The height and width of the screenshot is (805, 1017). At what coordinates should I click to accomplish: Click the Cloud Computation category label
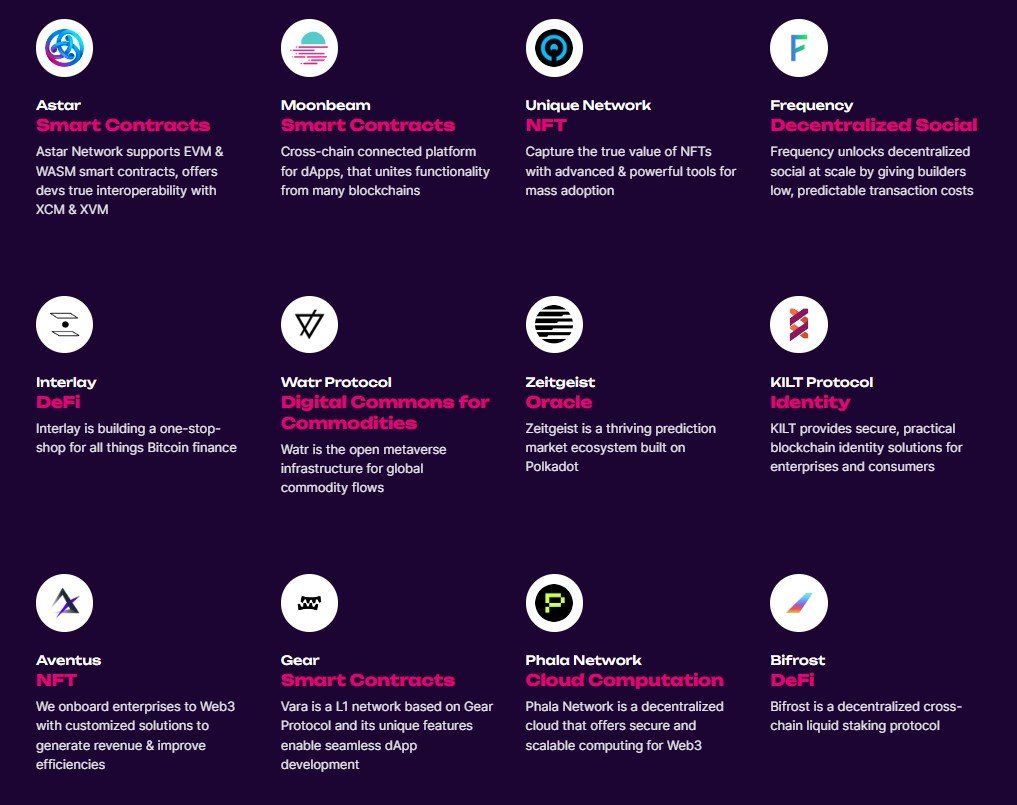[624, 680]
